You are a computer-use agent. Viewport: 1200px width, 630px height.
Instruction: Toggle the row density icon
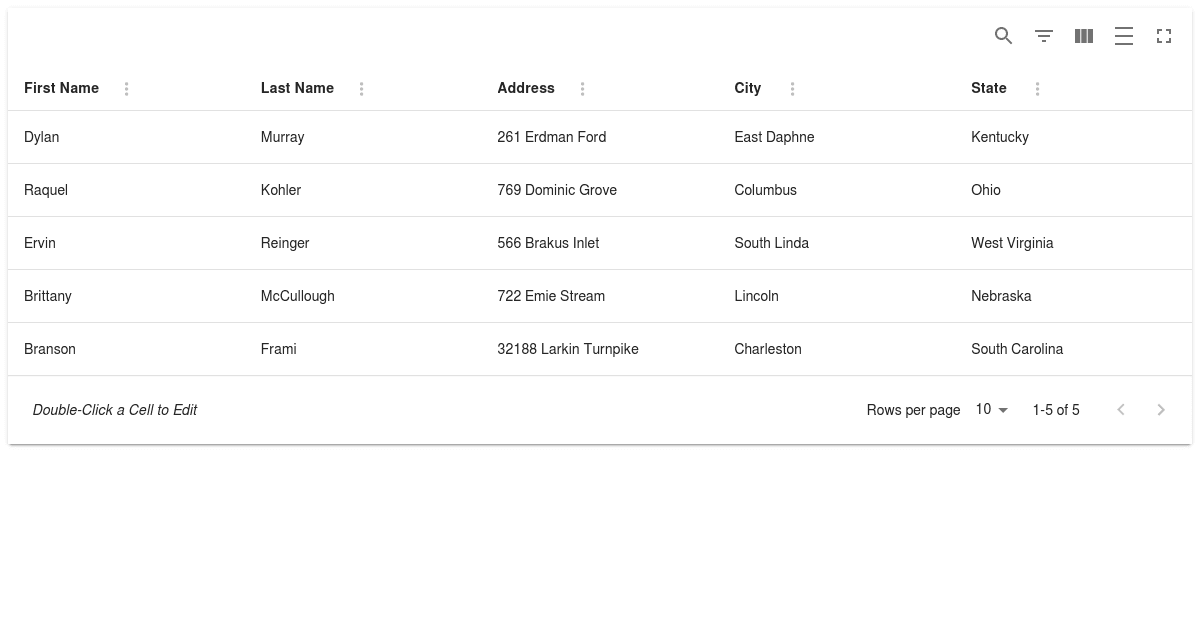[x=1124, y=36]
